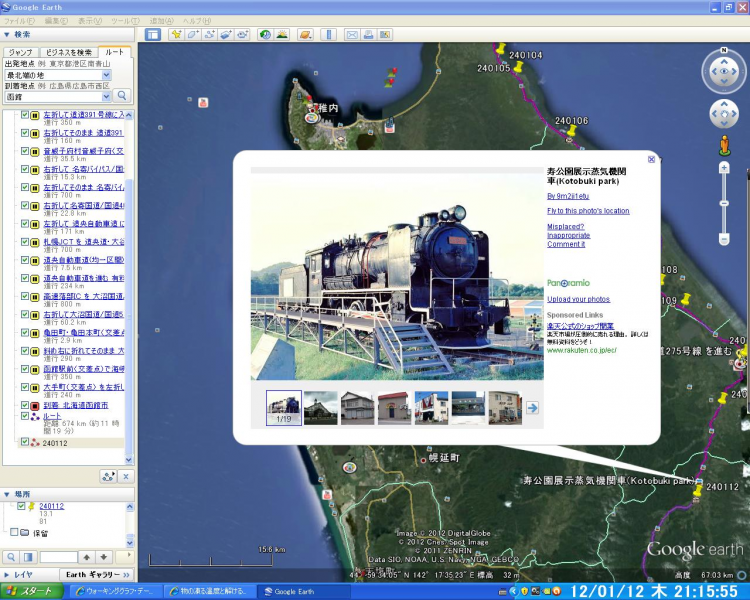
Task: Open the destination dropdown 函館
Action: (x=106, y=98)
